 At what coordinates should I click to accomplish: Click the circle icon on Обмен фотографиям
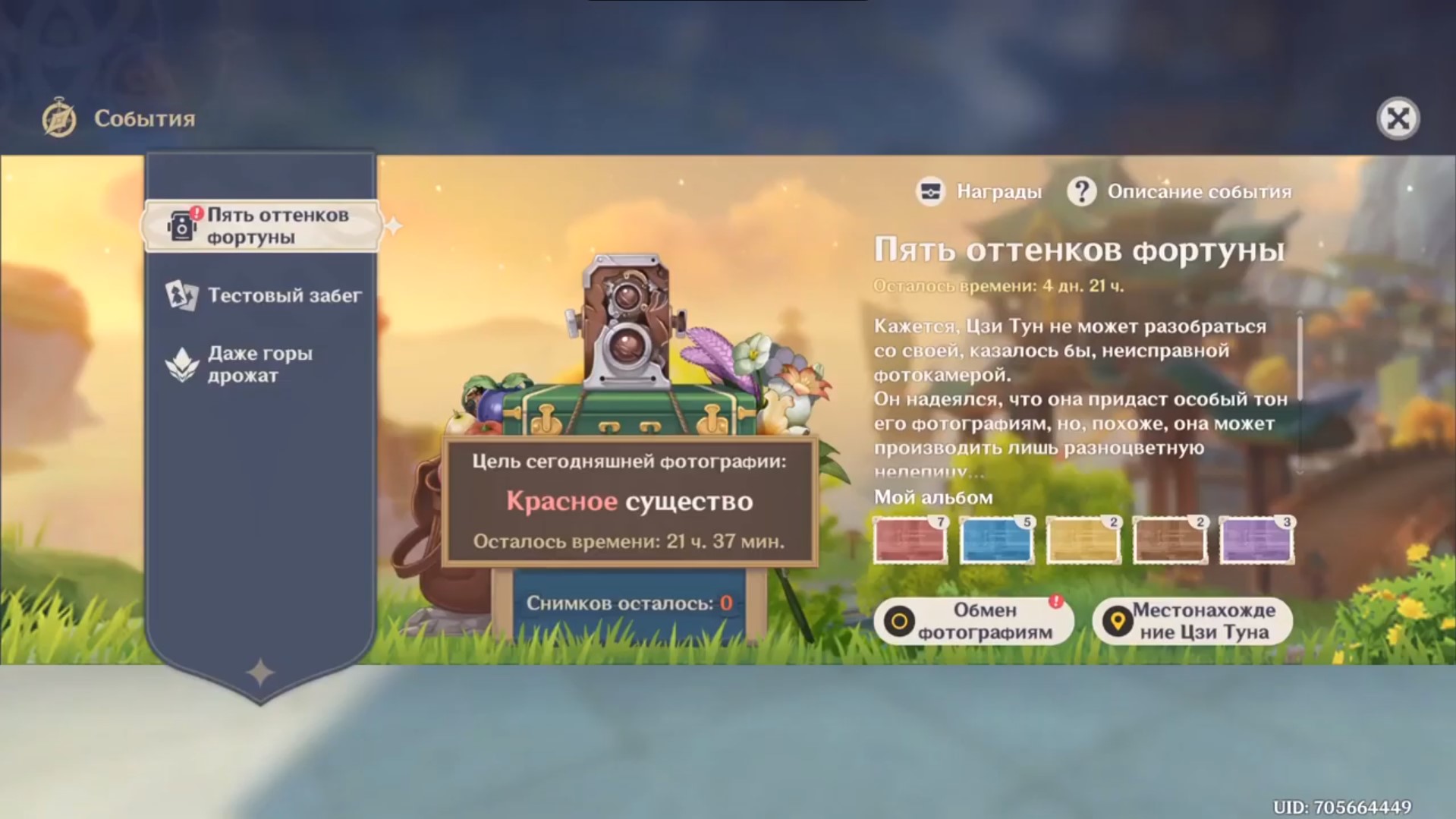[899, 622]
